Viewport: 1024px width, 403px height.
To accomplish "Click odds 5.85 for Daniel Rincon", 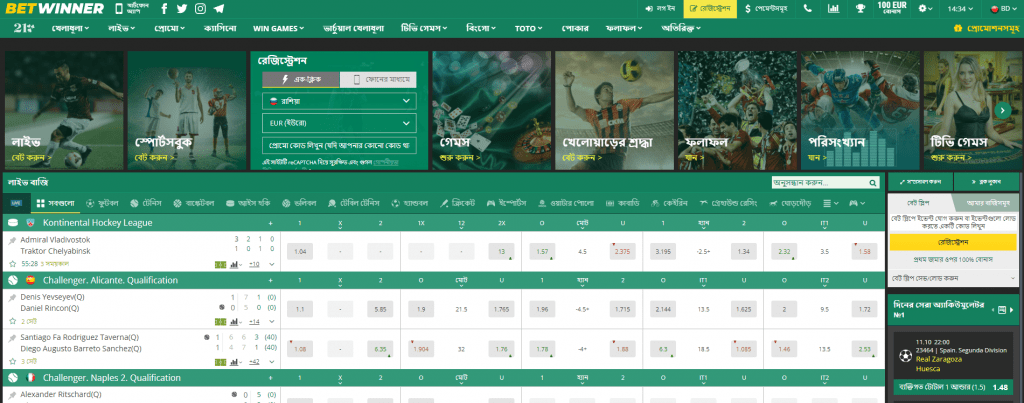I will tap(380, 308).
